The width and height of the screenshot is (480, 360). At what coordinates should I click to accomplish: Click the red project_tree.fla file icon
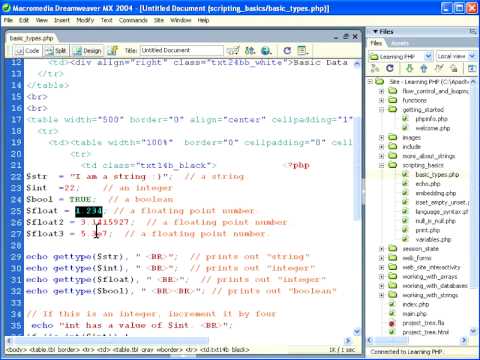[x=392, y=323]
